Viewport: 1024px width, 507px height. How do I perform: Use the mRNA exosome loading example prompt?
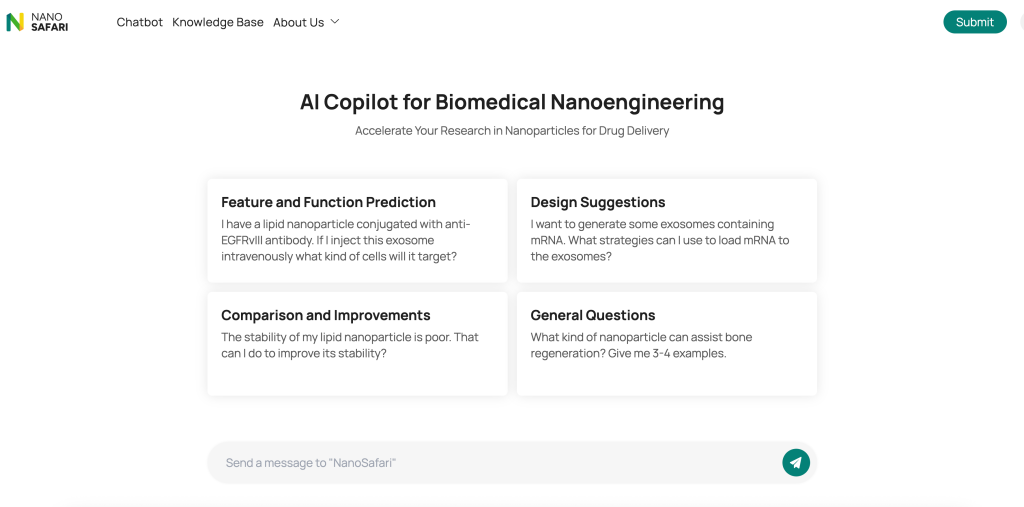pos(659,240)
